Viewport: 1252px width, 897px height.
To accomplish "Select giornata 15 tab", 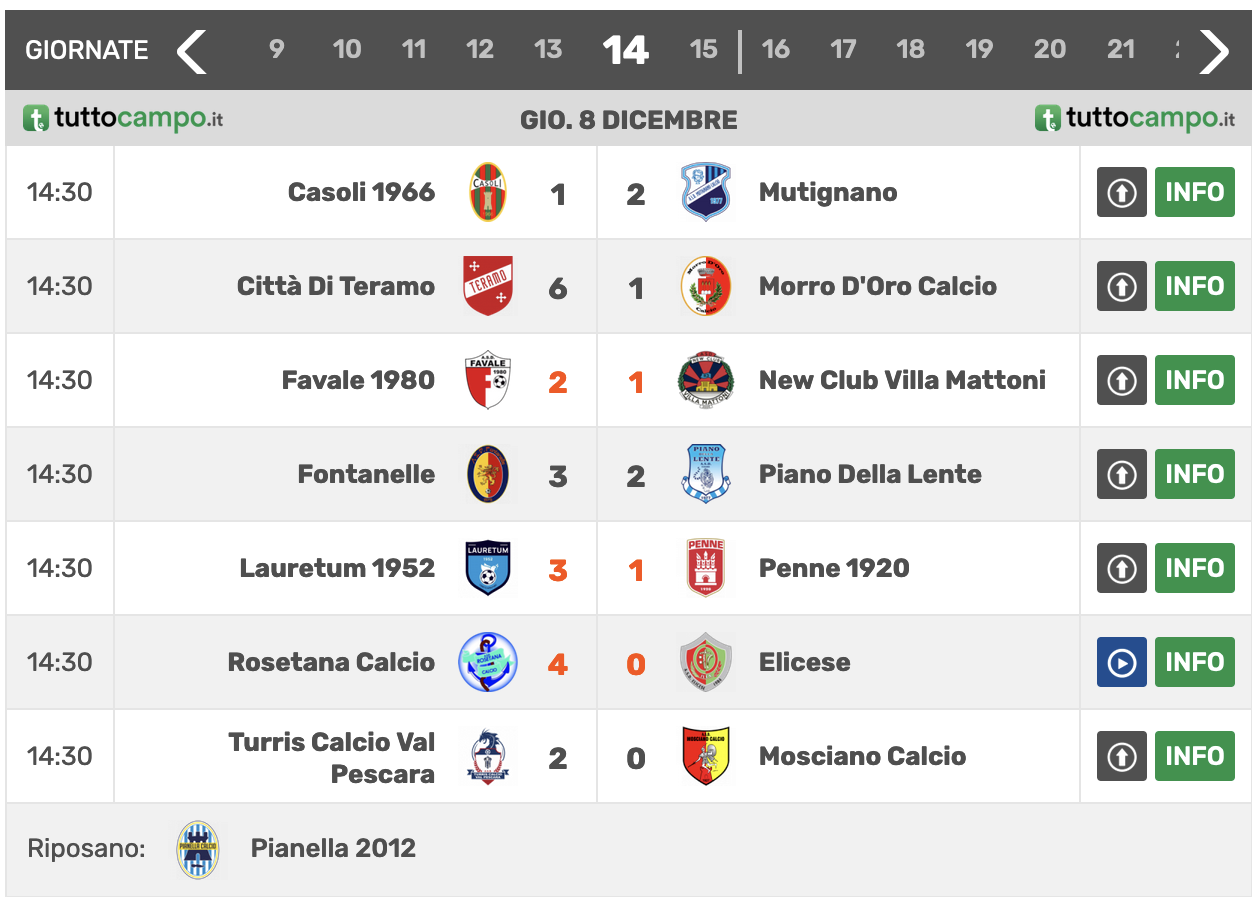I will [704, 49].
